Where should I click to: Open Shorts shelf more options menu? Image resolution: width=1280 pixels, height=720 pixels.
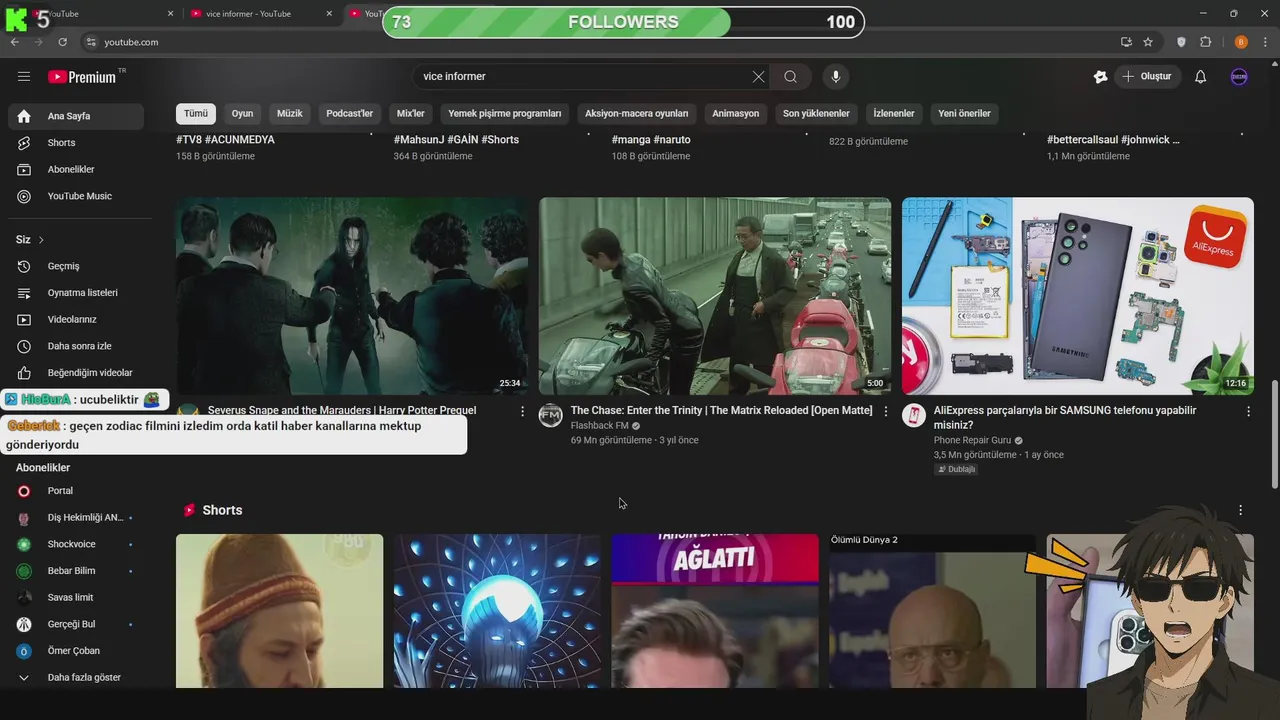[1240, 510]
